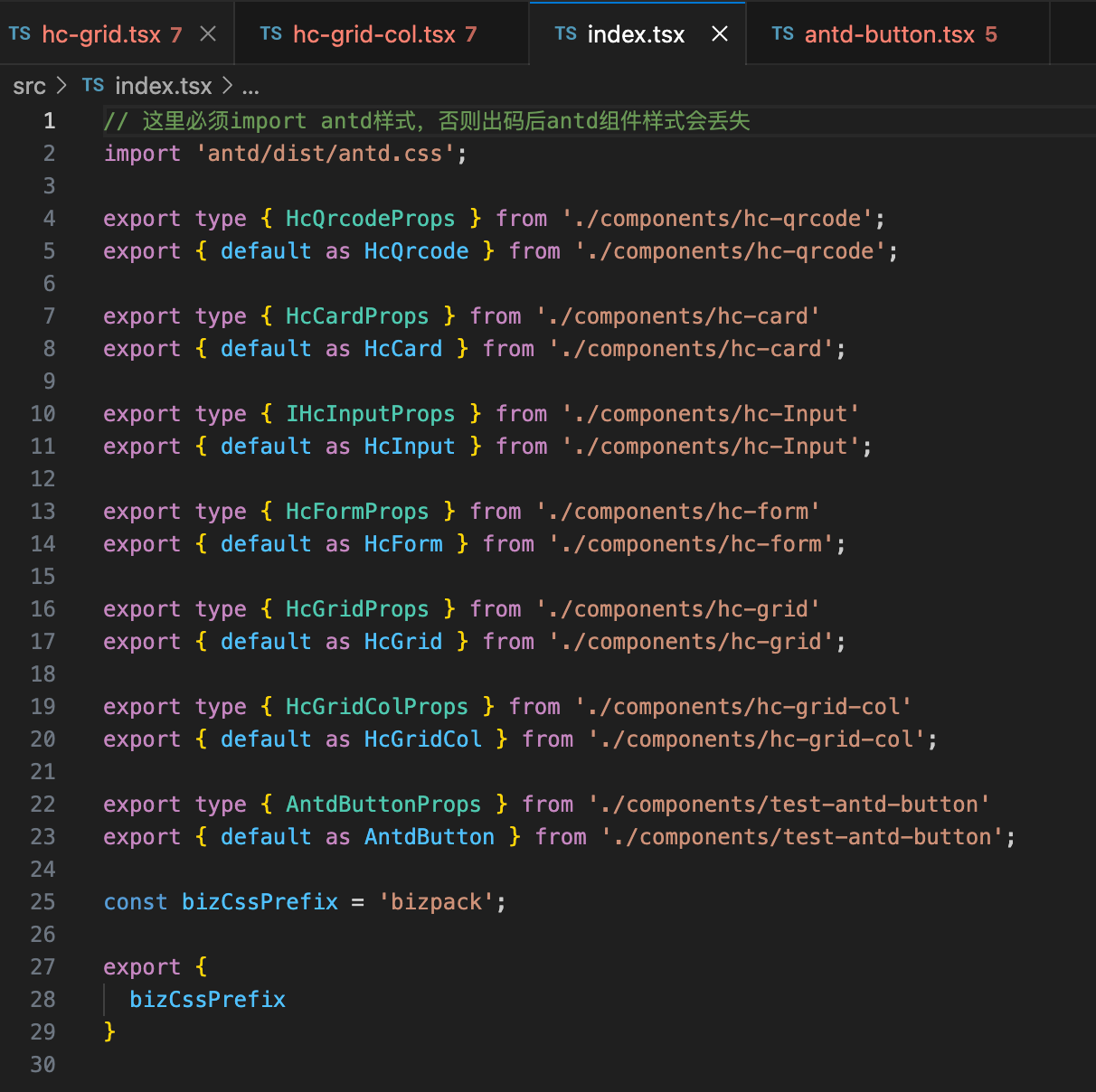Click the TS icon on the hc-grid.tsx tab
The width and height of the screenshot is (1096, 1092).
click(x=20, y=33)
